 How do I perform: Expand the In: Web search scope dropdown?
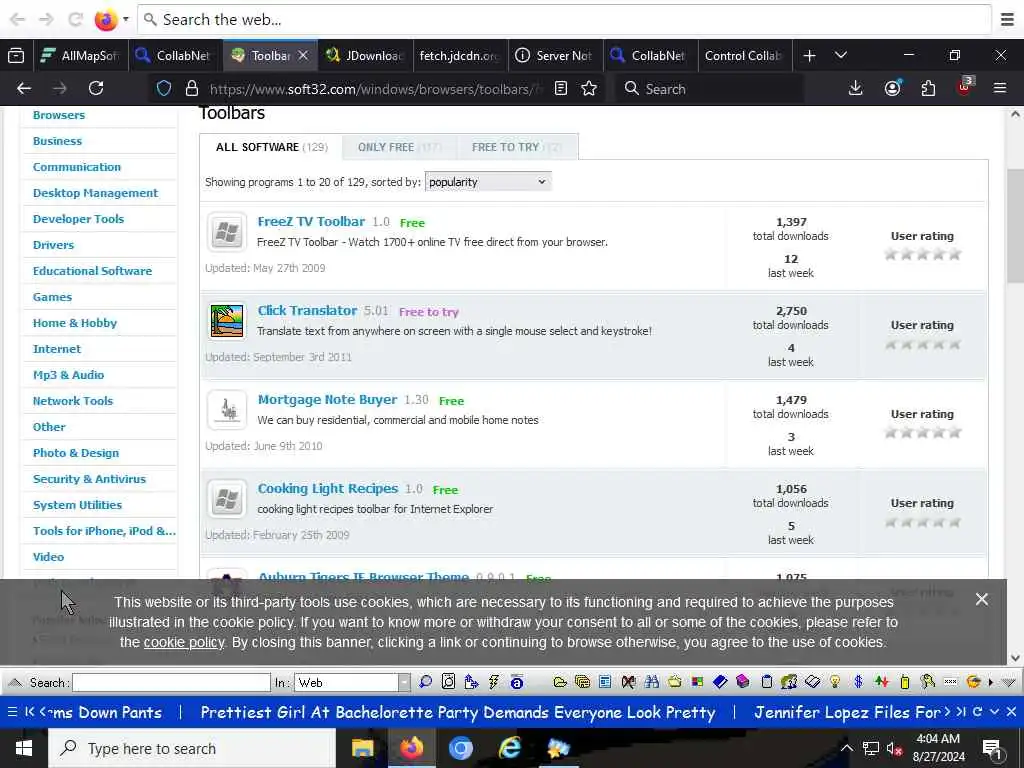pos(404,682)
